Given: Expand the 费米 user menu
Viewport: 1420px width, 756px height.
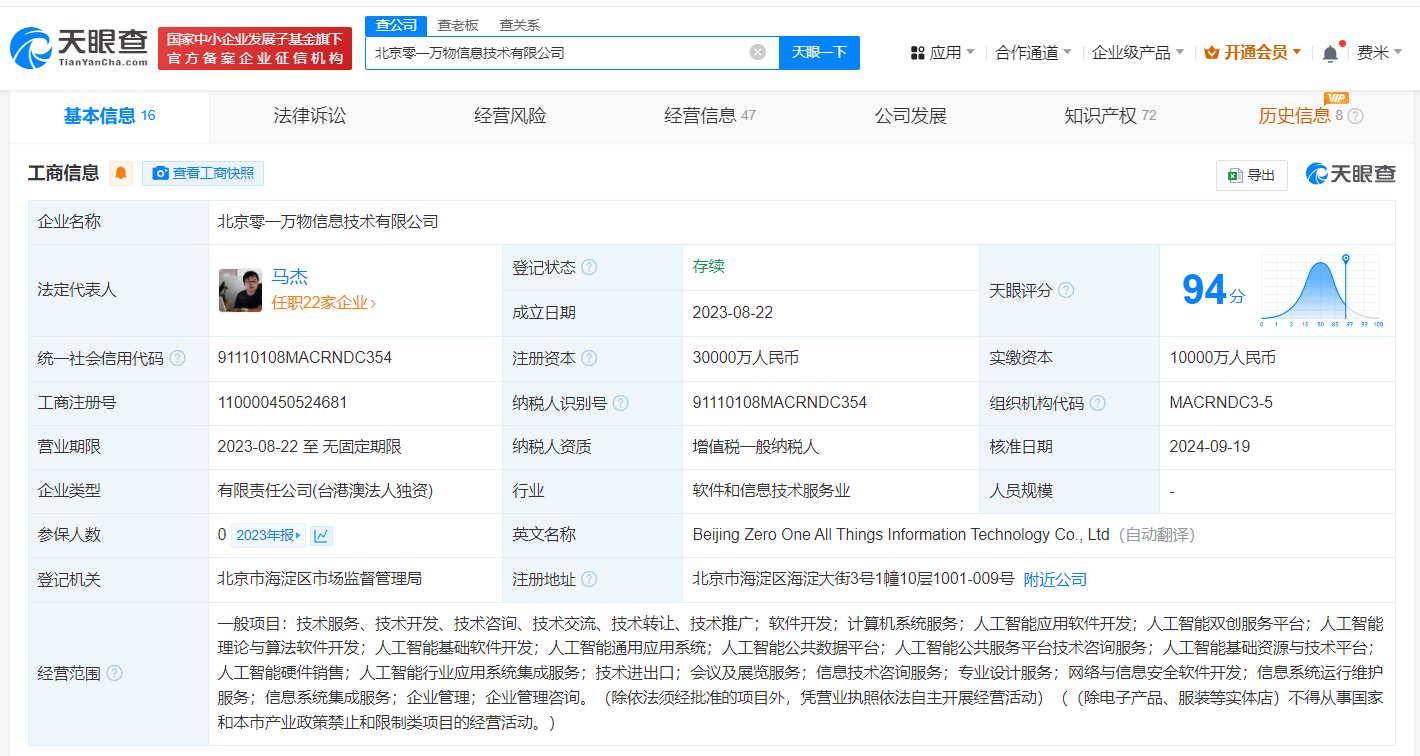Looking at the screenshot, I should click(1379, 52).
